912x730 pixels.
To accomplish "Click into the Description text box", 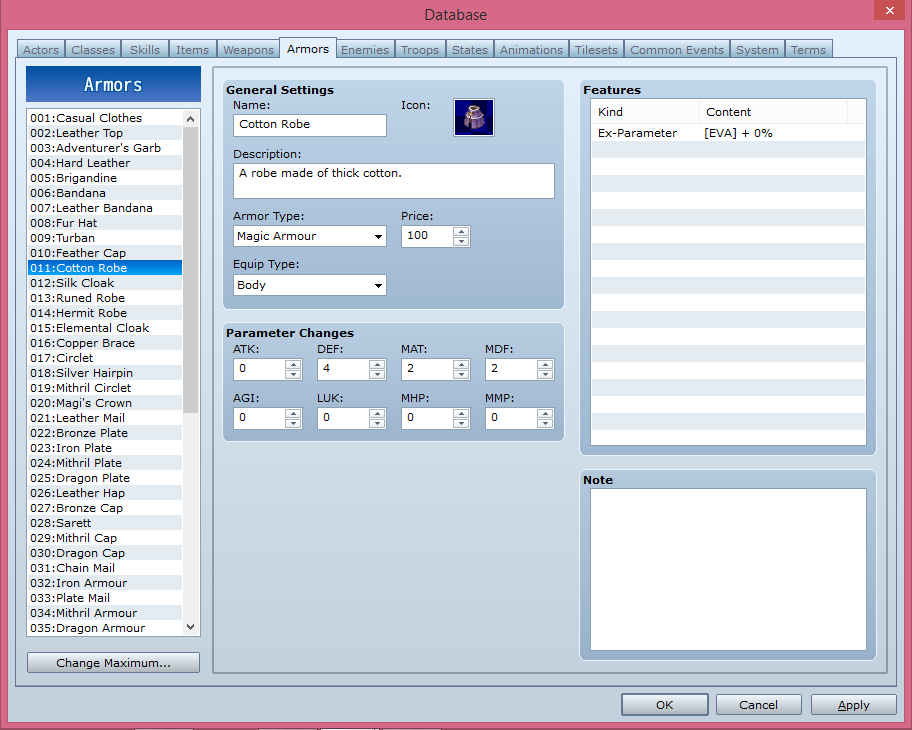I will [394, 181].
